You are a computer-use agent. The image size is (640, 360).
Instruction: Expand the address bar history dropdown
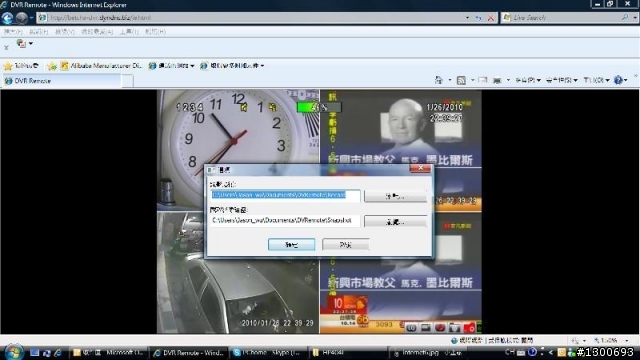click(x=467, y=18)
